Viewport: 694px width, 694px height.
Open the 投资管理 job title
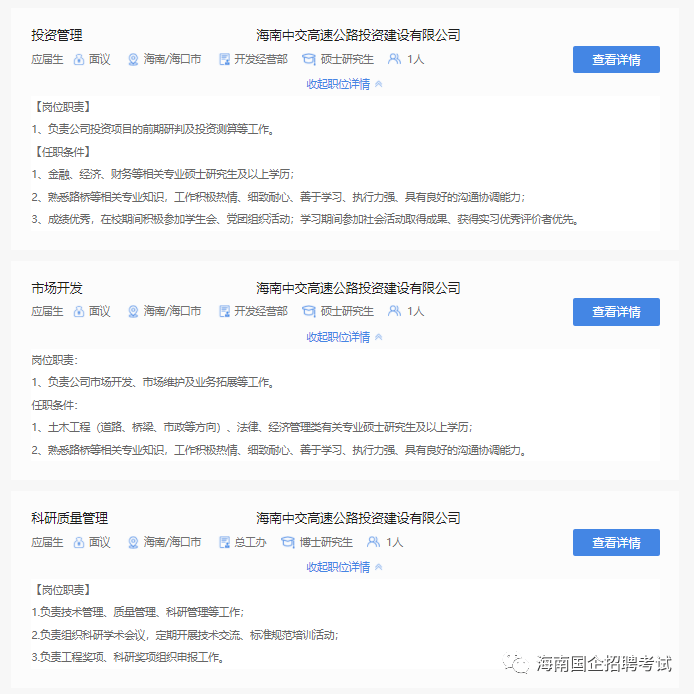pyautogui.click(x=57, y=35)
